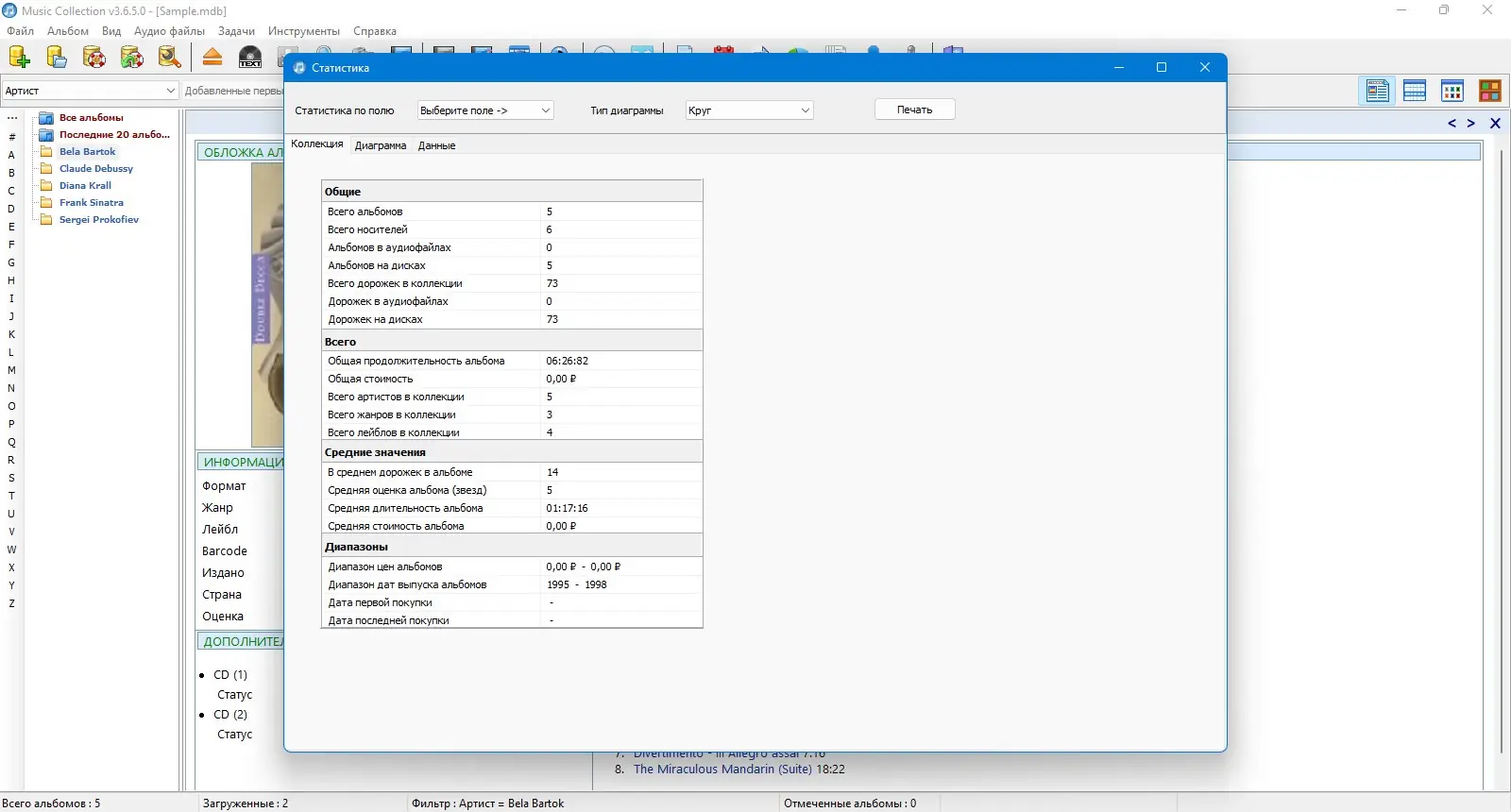Select Frank Sinatra in the artist tree
Screen dimensions: 1511x812
(91, 203)
